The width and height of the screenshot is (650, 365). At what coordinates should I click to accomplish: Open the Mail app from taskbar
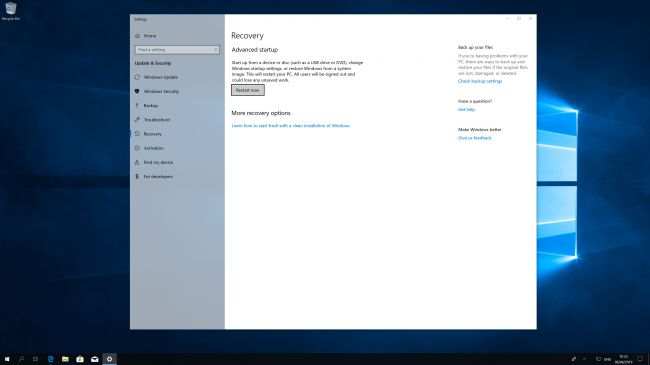coord(95,359)
